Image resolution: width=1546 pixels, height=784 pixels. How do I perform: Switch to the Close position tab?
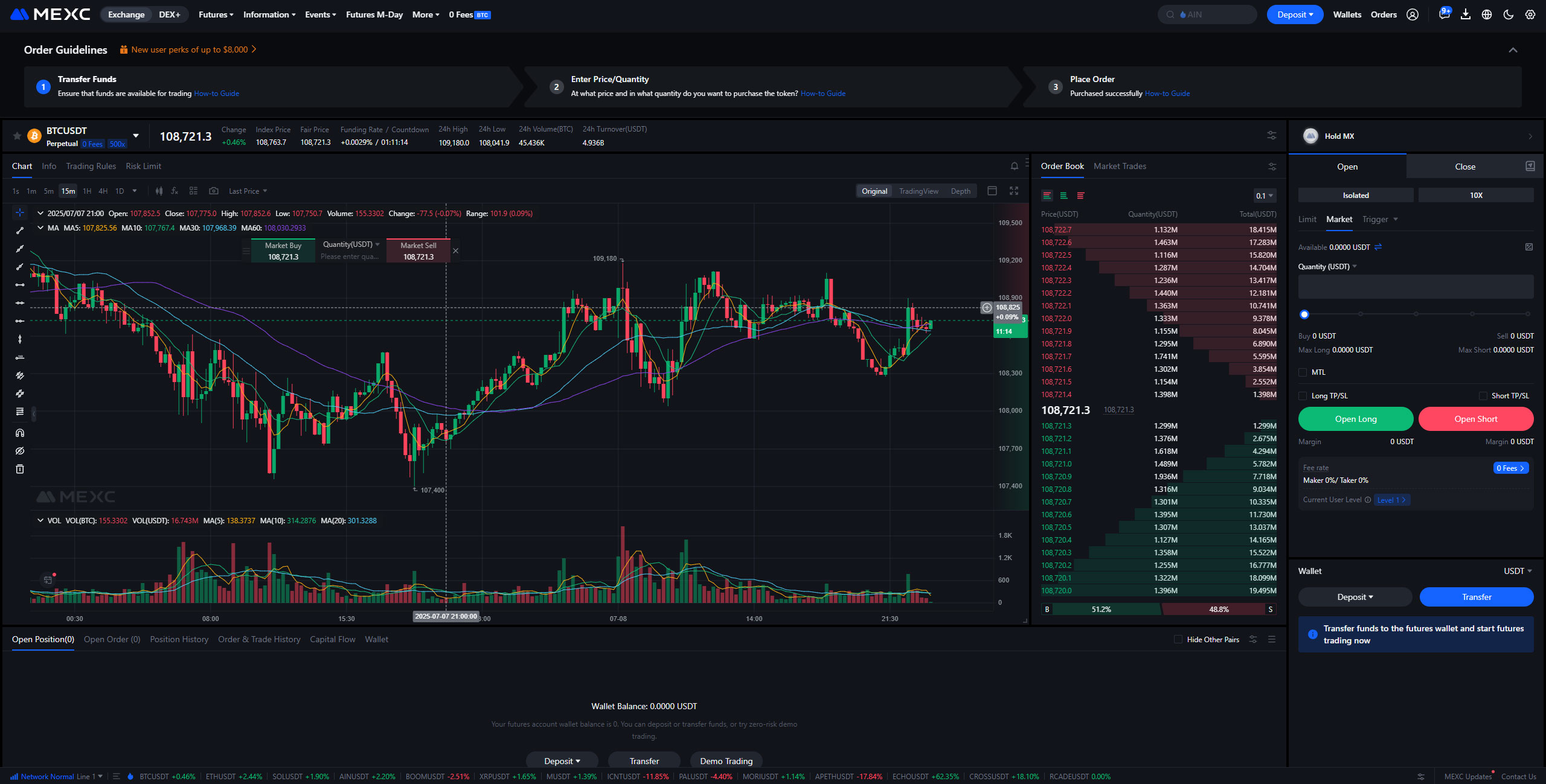1464,167
